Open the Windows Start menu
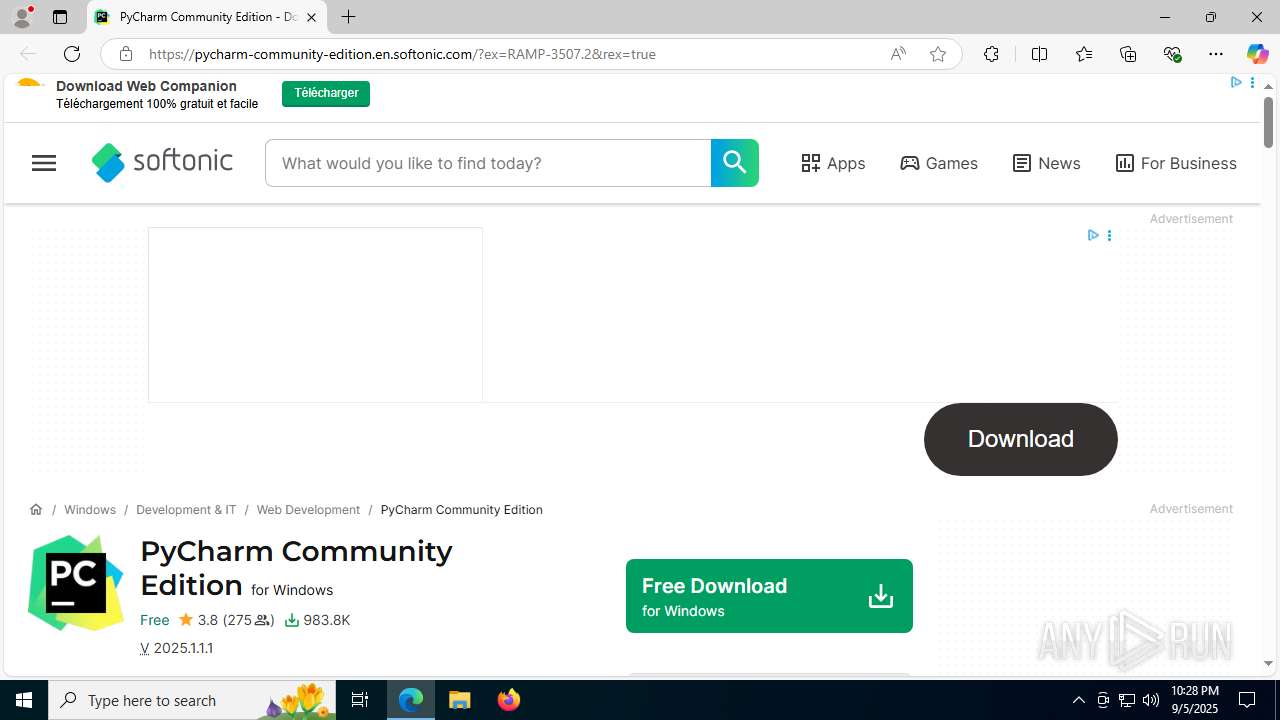The height and width of the screenshot is (720, 1280). click(24, 700)
